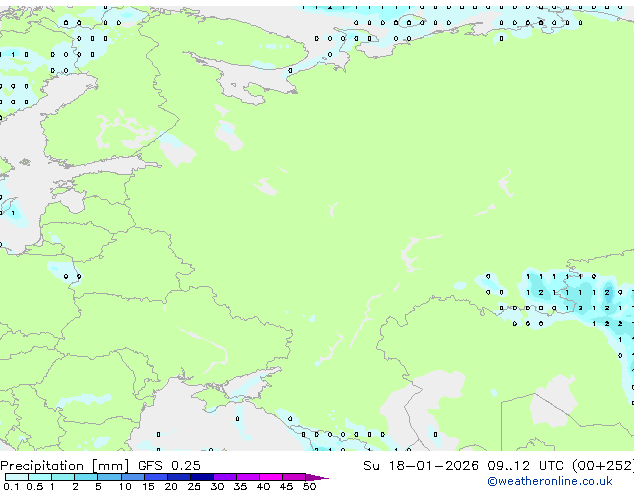Click the legend scale label '30'

tap(217, 486)
